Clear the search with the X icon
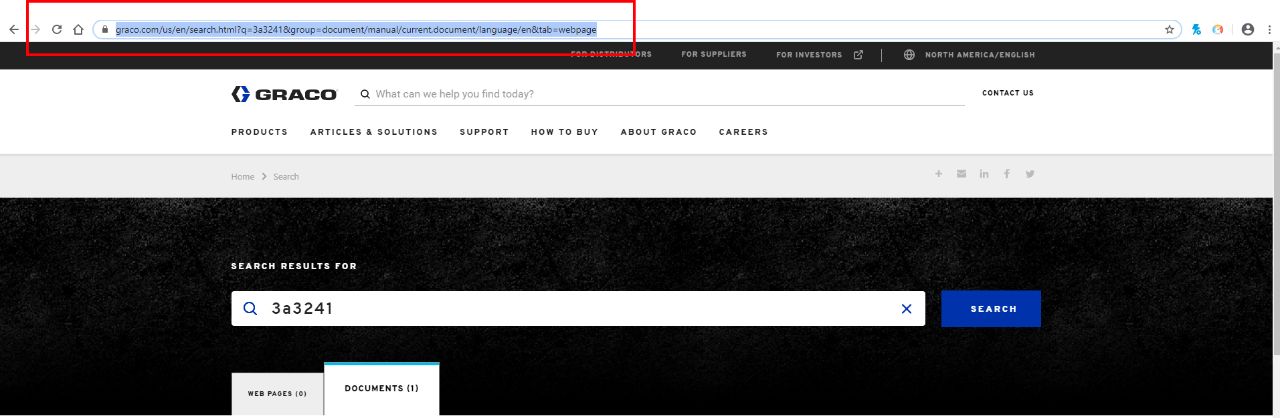 pyautogui.click(x=907, y=309)
